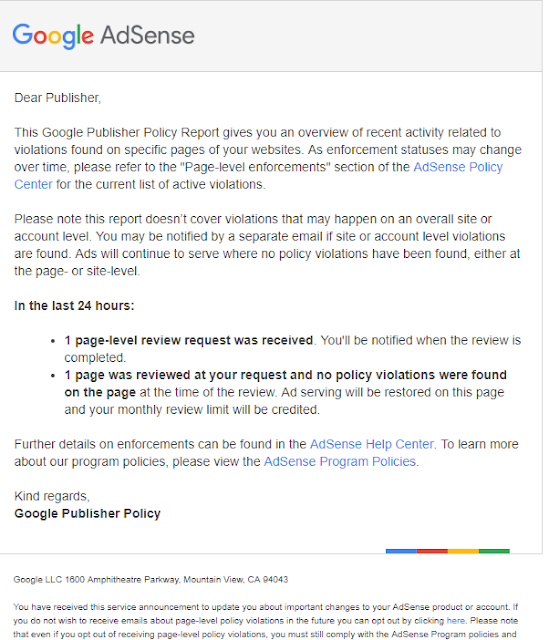Click the red segment of color bar

432,551
